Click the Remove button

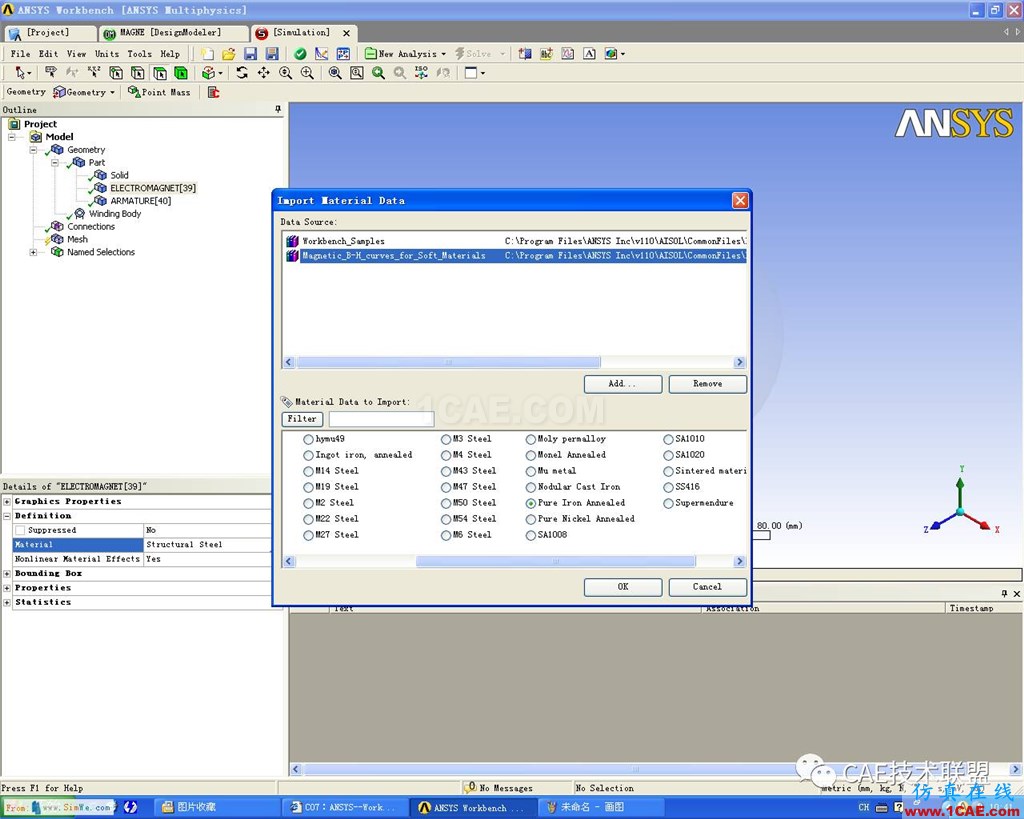coord(708,384)
